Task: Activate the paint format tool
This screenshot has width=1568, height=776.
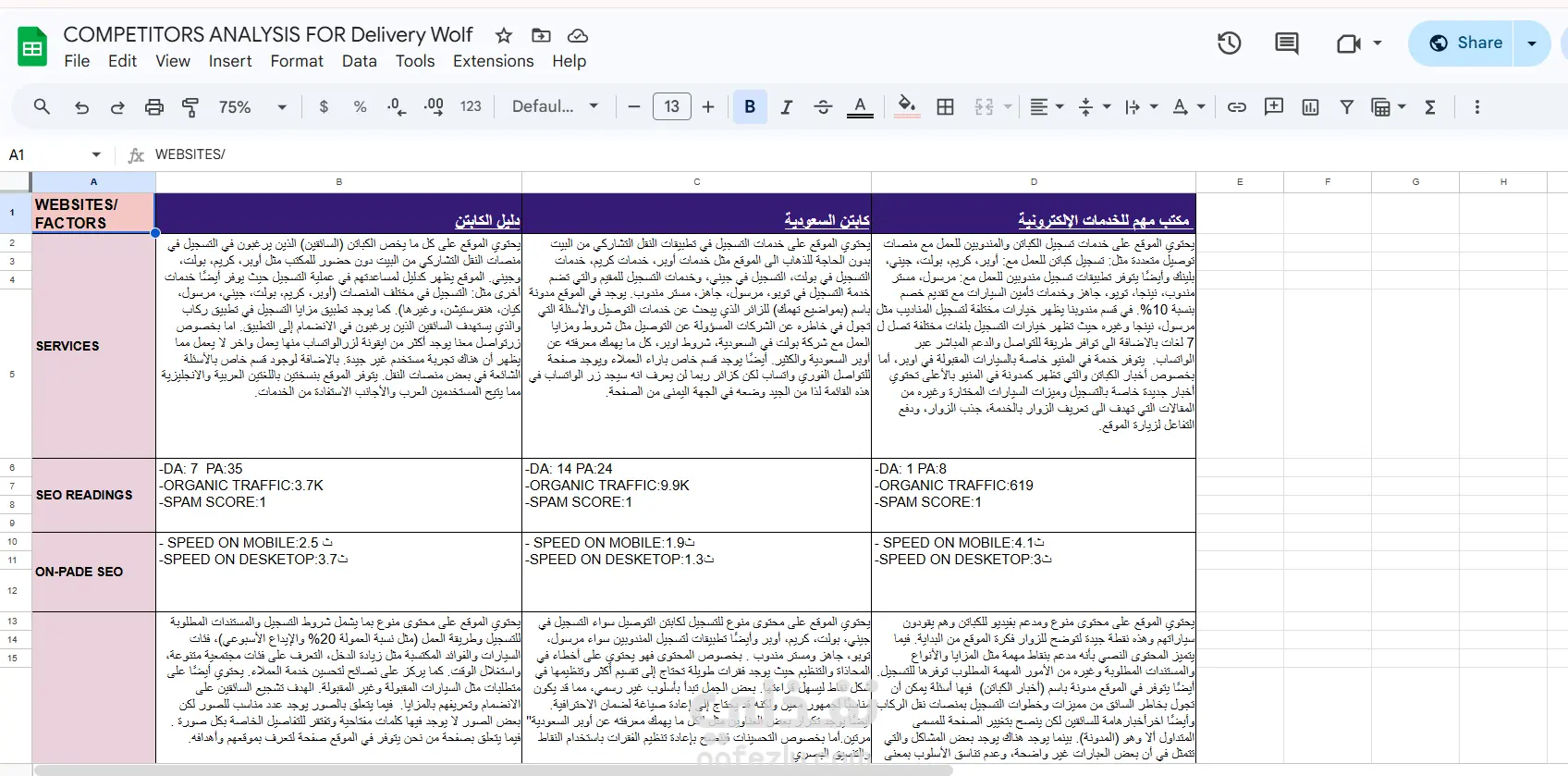Action: (x=190, y=107)
